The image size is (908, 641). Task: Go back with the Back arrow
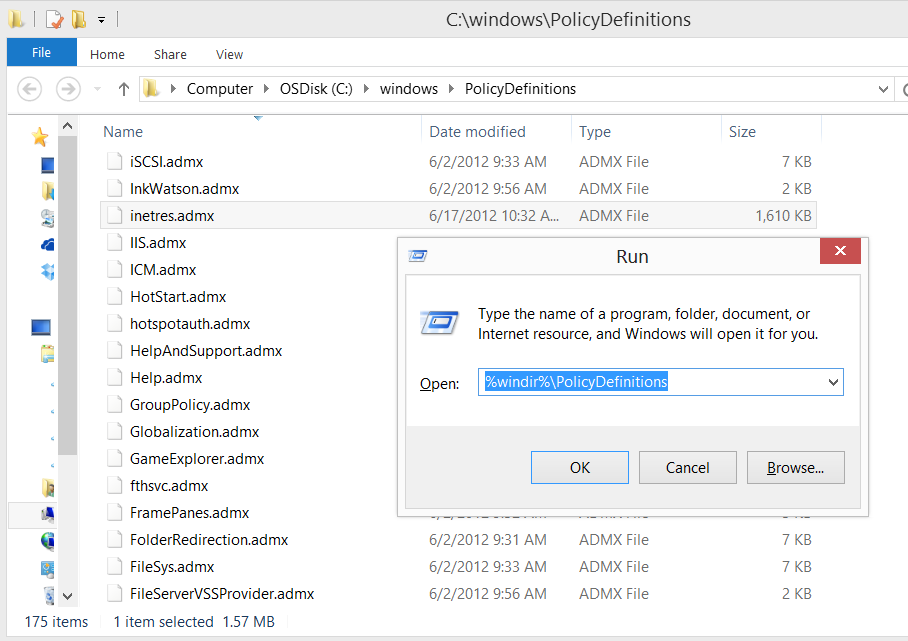pos(30,89)
